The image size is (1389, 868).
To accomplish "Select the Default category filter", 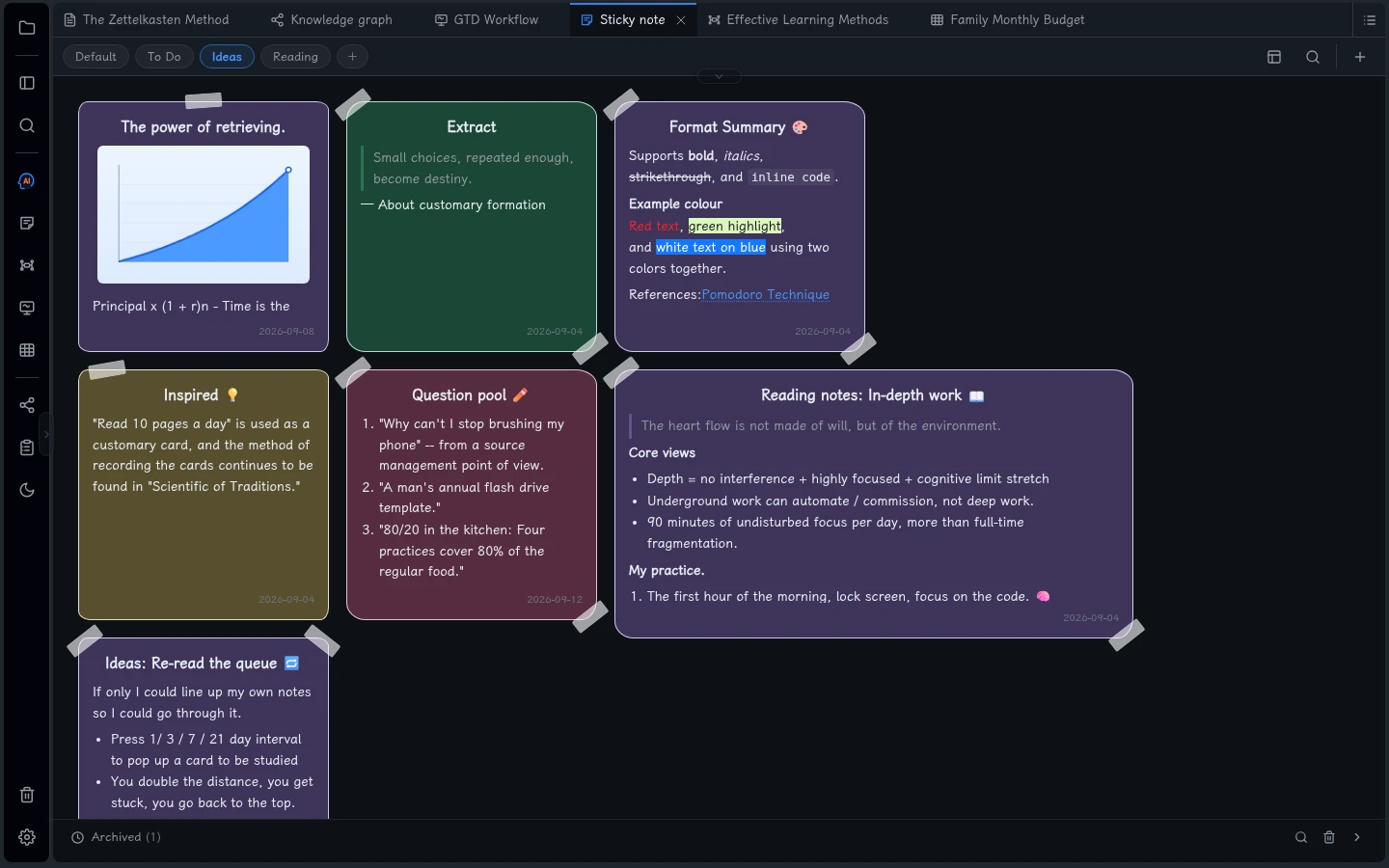I will [95, 57].
